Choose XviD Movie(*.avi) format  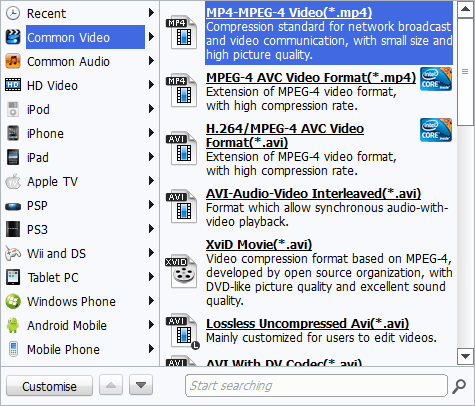(x=259, y=245)
